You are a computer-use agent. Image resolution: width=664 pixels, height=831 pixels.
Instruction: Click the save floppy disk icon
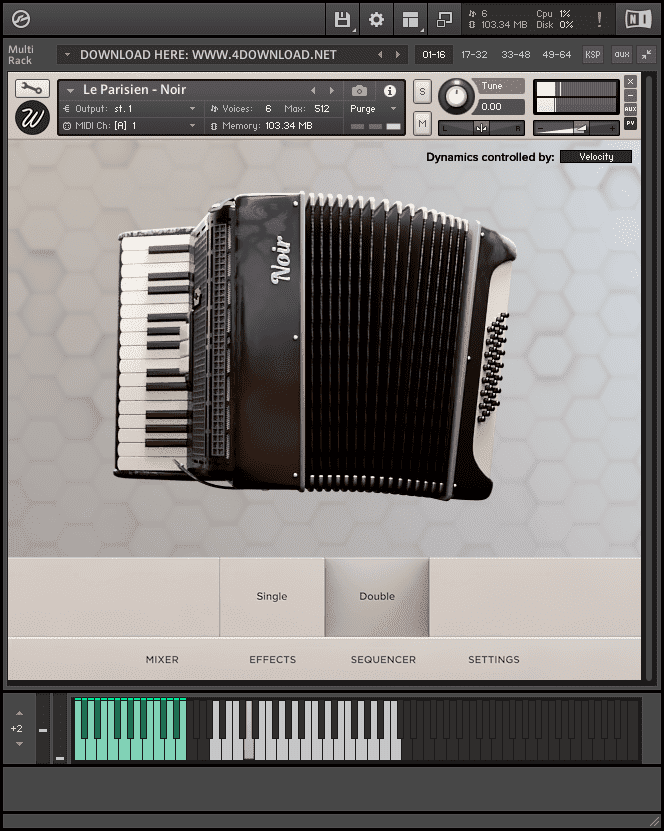(x=342, y=19)
